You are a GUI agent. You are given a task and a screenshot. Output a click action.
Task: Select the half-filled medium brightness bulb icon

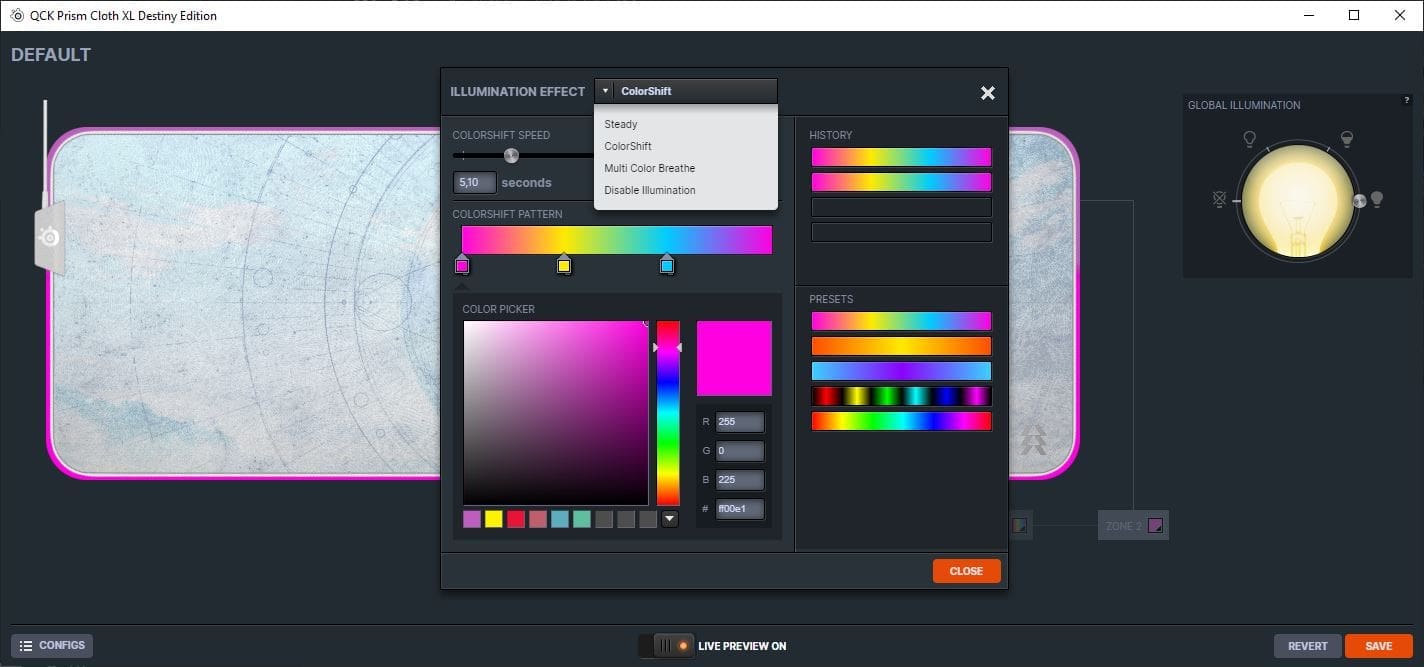[1347, 138]
